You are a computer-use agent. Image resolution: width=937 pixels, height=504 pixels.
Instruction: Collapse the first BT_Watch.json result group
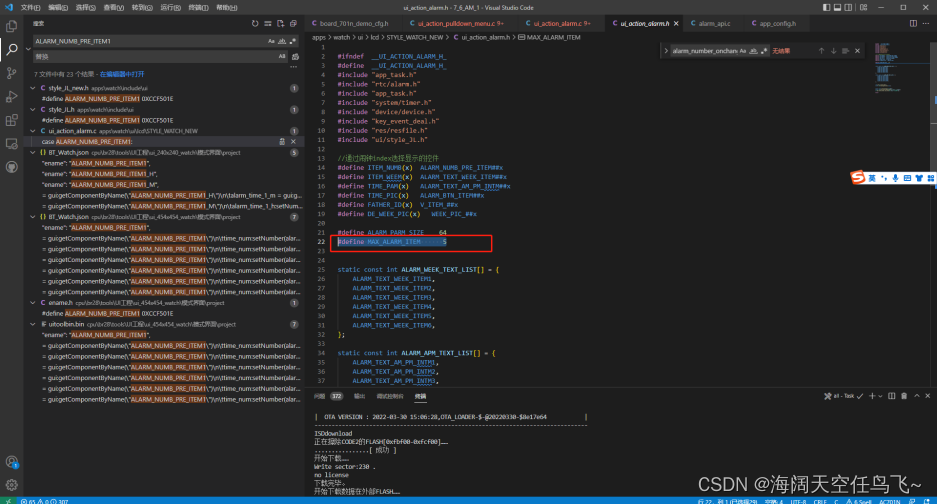pyautogui.click(x=35, y=153)
